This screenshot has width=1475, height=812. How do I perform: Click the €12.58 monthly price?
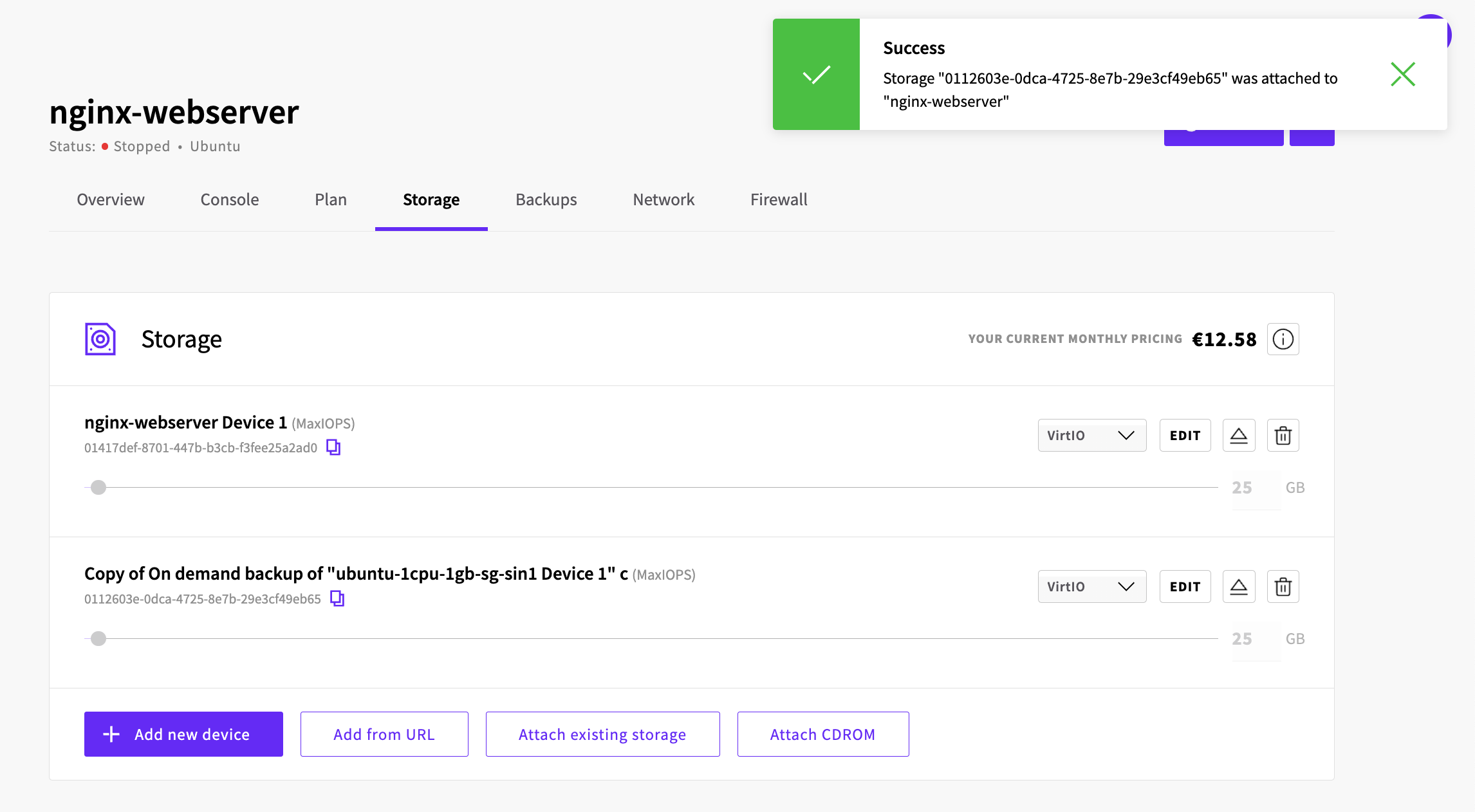[1224, 339]
